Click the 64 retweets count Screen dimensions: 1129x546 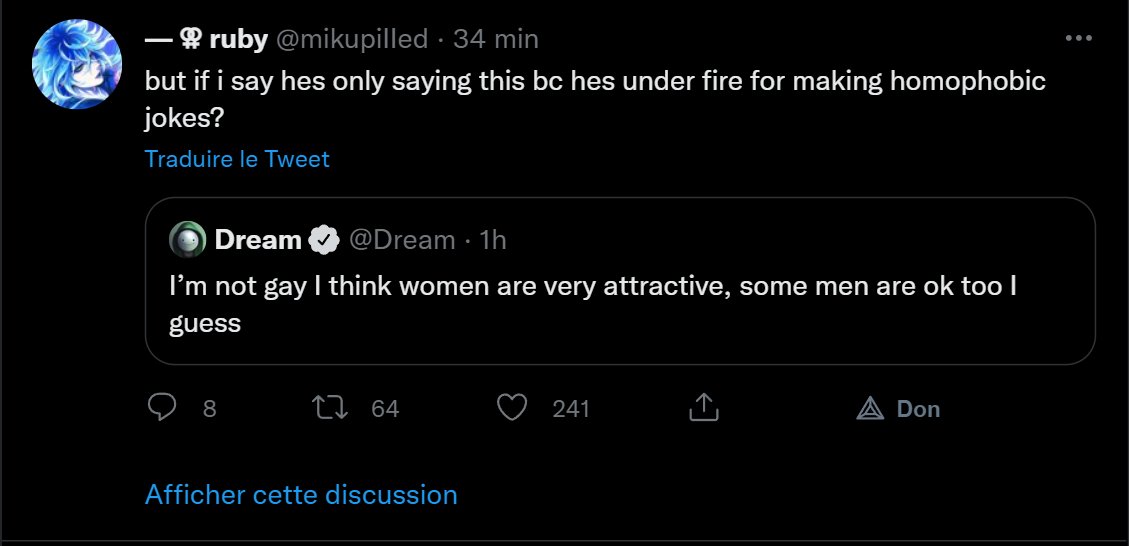pos(385,409)
